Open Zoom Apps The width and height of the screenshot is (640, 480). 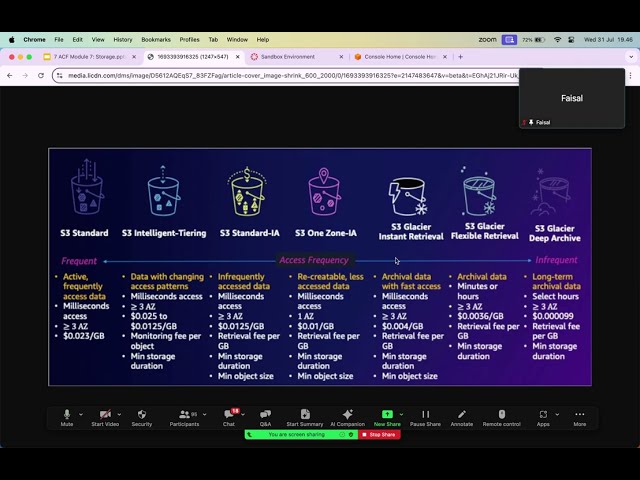point(543,415)
